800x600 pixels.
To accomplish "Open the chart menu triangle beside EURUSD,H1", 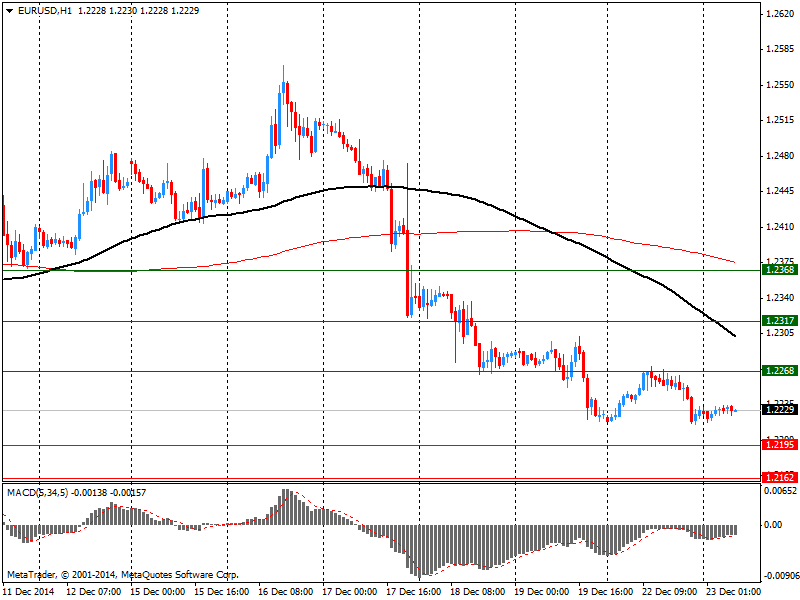I will tap(10, 11).
